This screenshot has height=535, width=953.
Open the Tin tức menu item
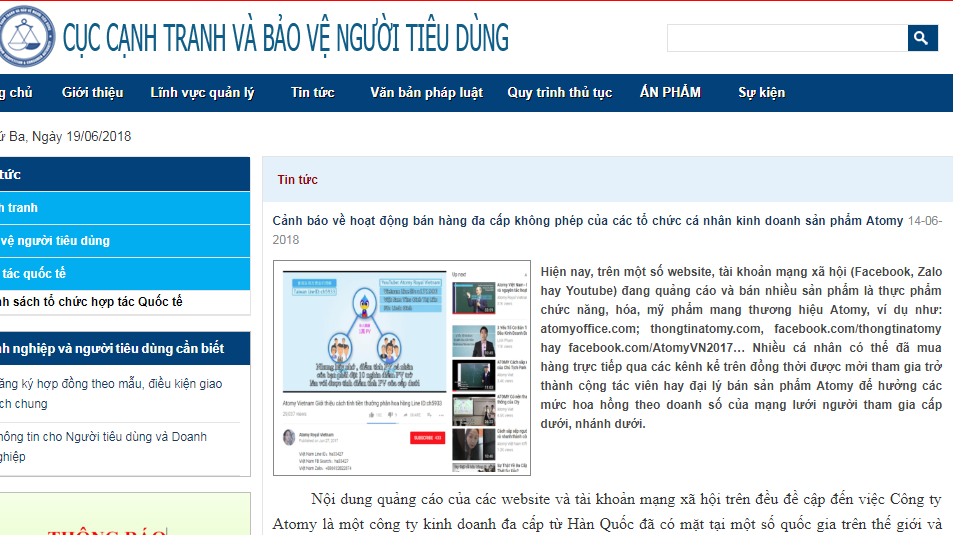coord(312,92)
